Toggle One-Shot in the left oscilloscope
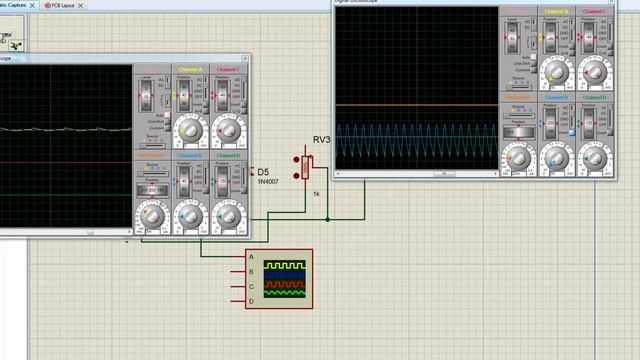 click(x=167, y=122)
